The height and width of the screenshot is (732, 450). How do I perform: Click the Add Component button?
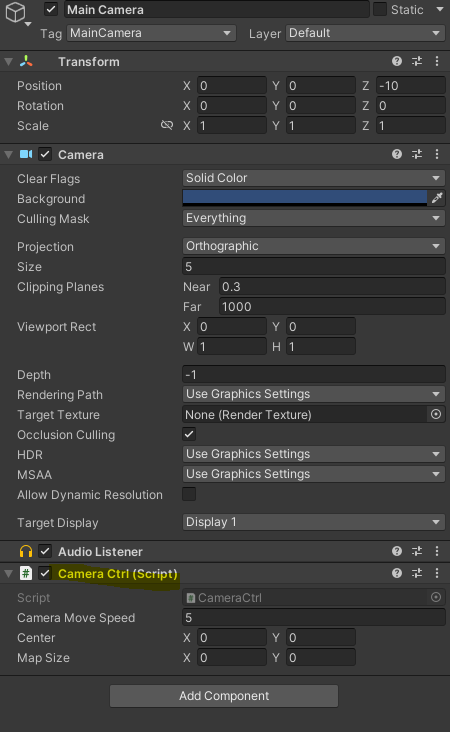pos(224,696)
